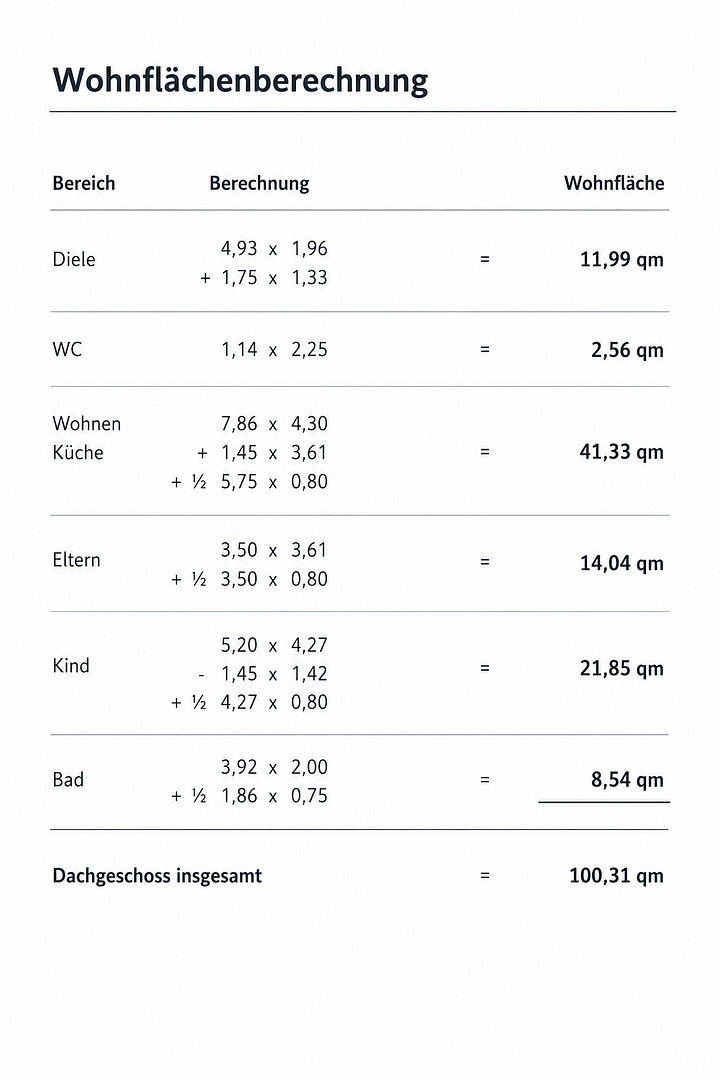720x1080 pixels.
Task: Click the 41,33 qm value
Action: [621, 452]
